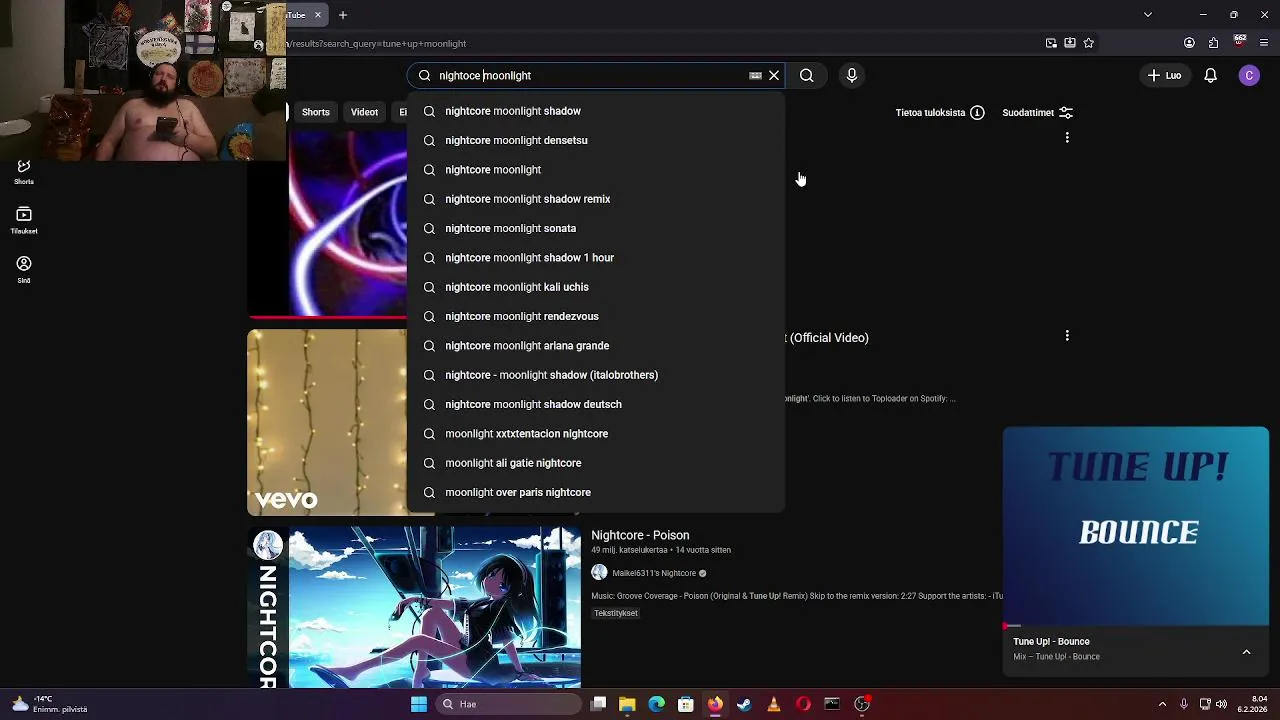The width and height of the screenshot is (1280, 720).
Task: Choose suggestion nightcore moonlight kali uchis
Action: 596,287
